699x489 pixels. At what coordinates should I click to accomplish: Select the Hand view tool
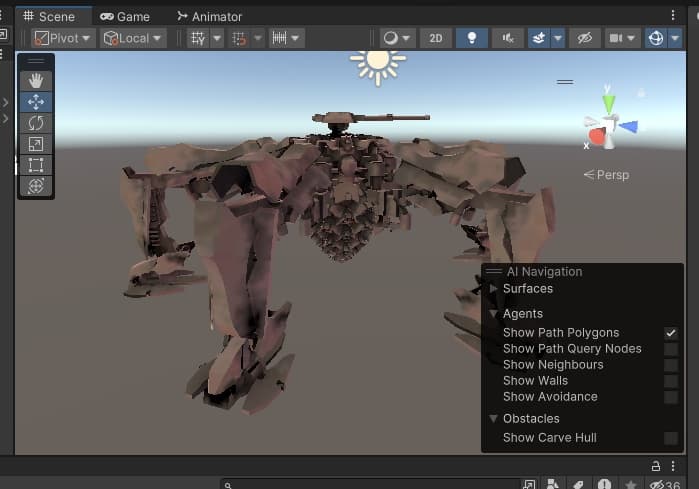37,80
